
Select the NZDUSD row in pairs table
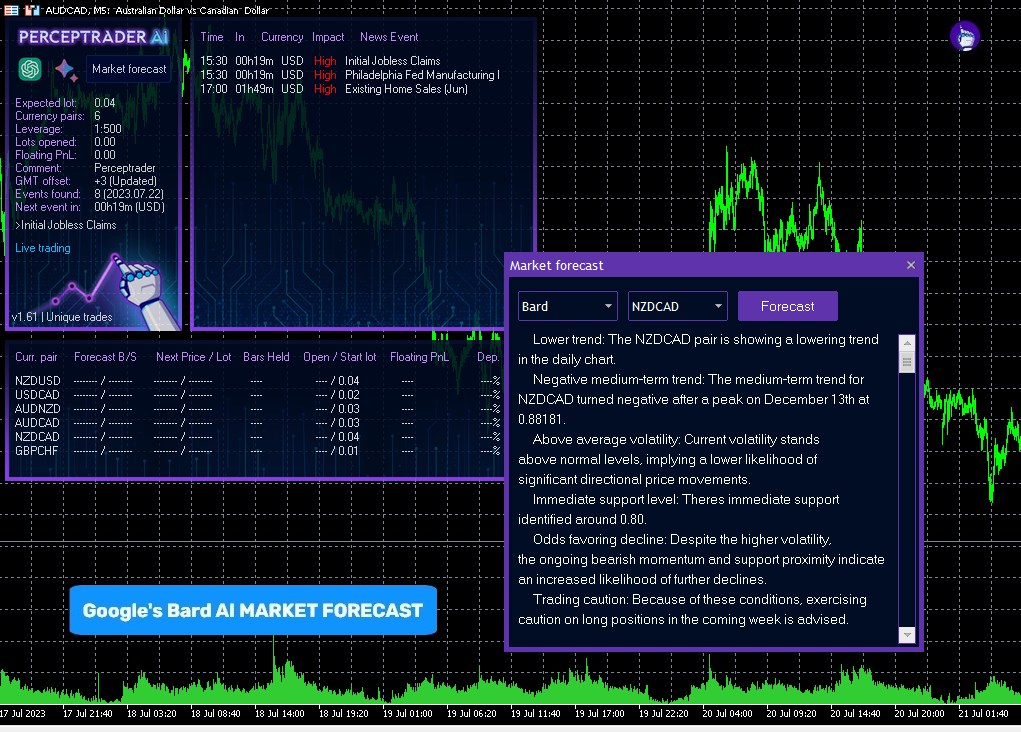(x=38, y=381)
